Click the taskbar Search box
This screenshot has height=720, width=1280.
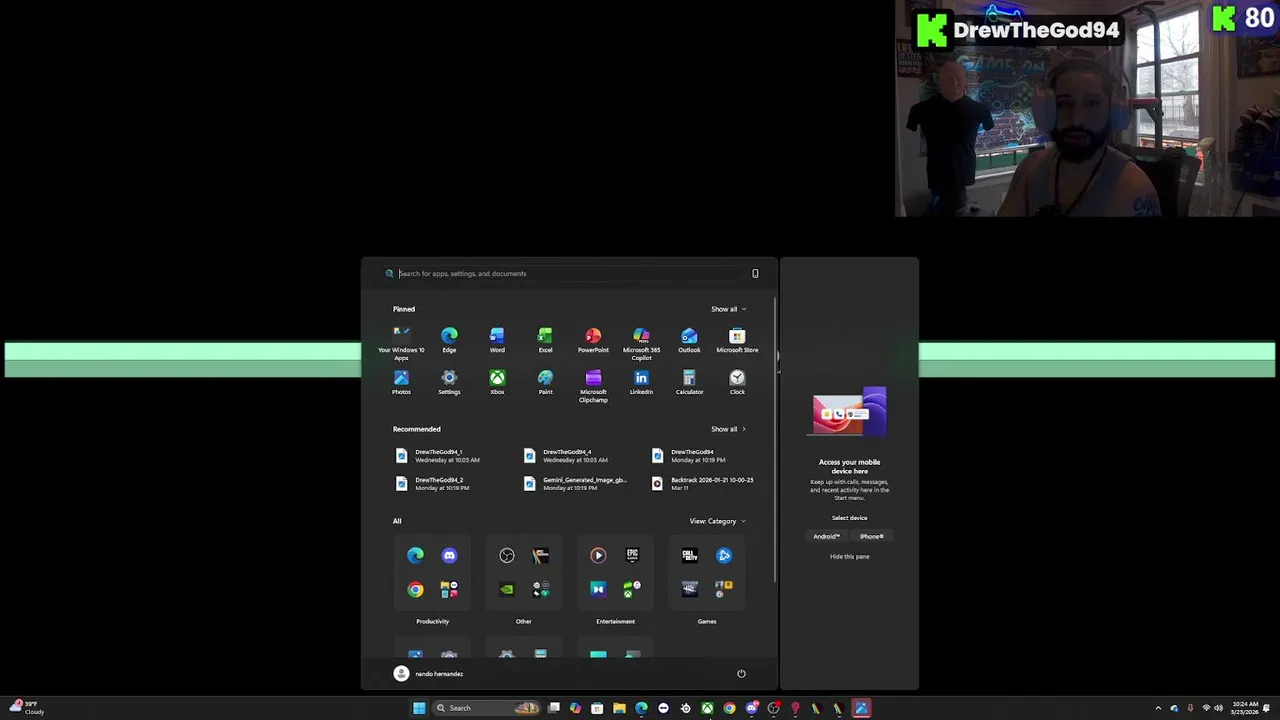[x=486, y=708]
